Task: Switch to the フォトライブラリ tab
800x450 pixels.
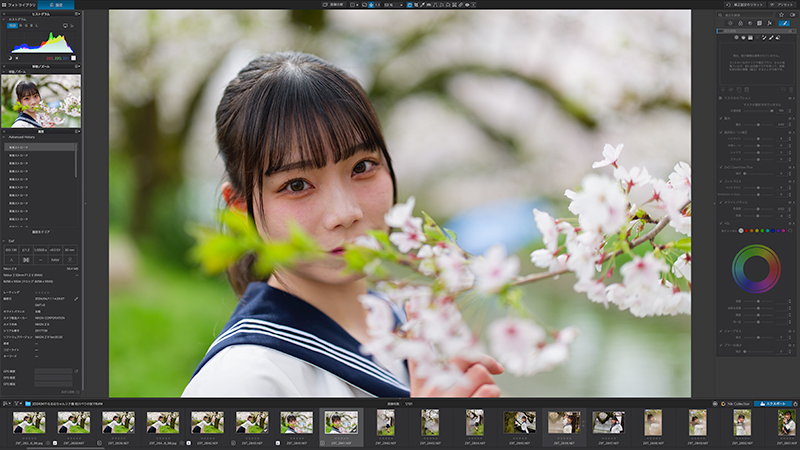Action: (19, 5)
